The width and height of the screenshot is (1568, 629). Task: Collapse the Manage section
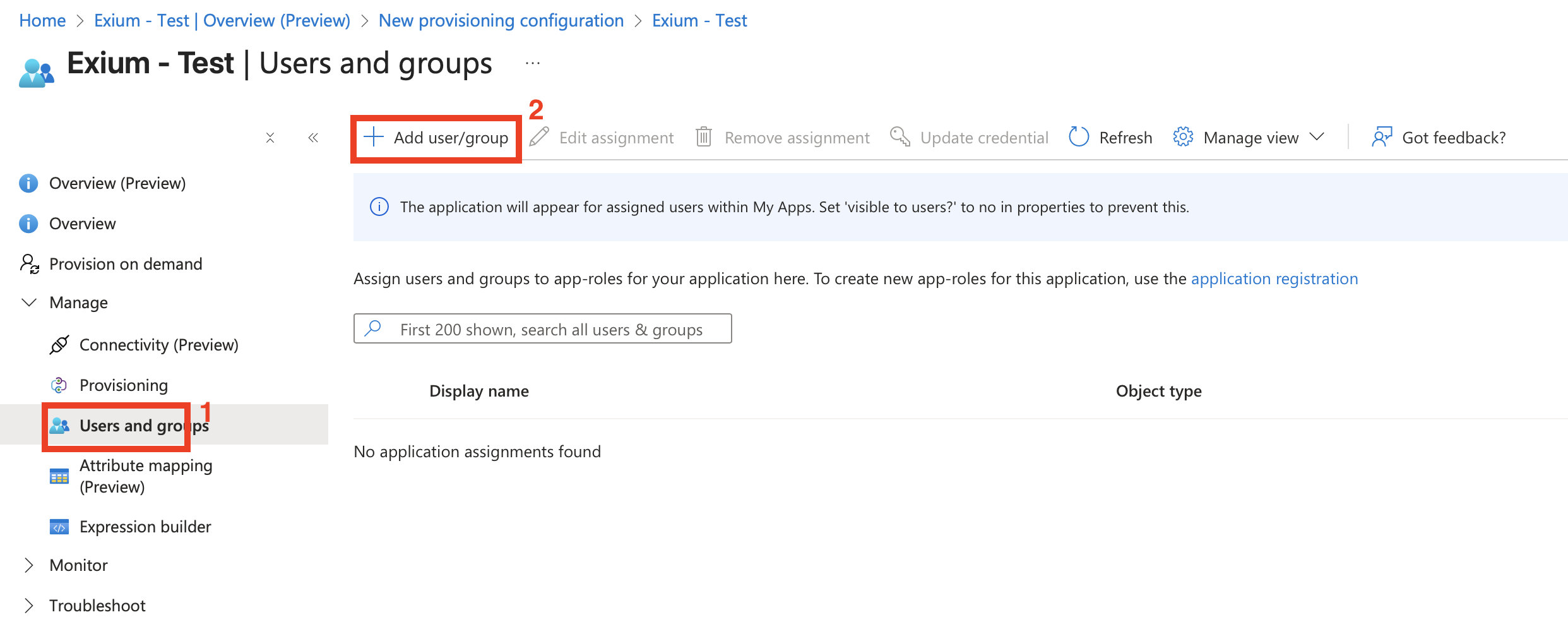[29, 303]
